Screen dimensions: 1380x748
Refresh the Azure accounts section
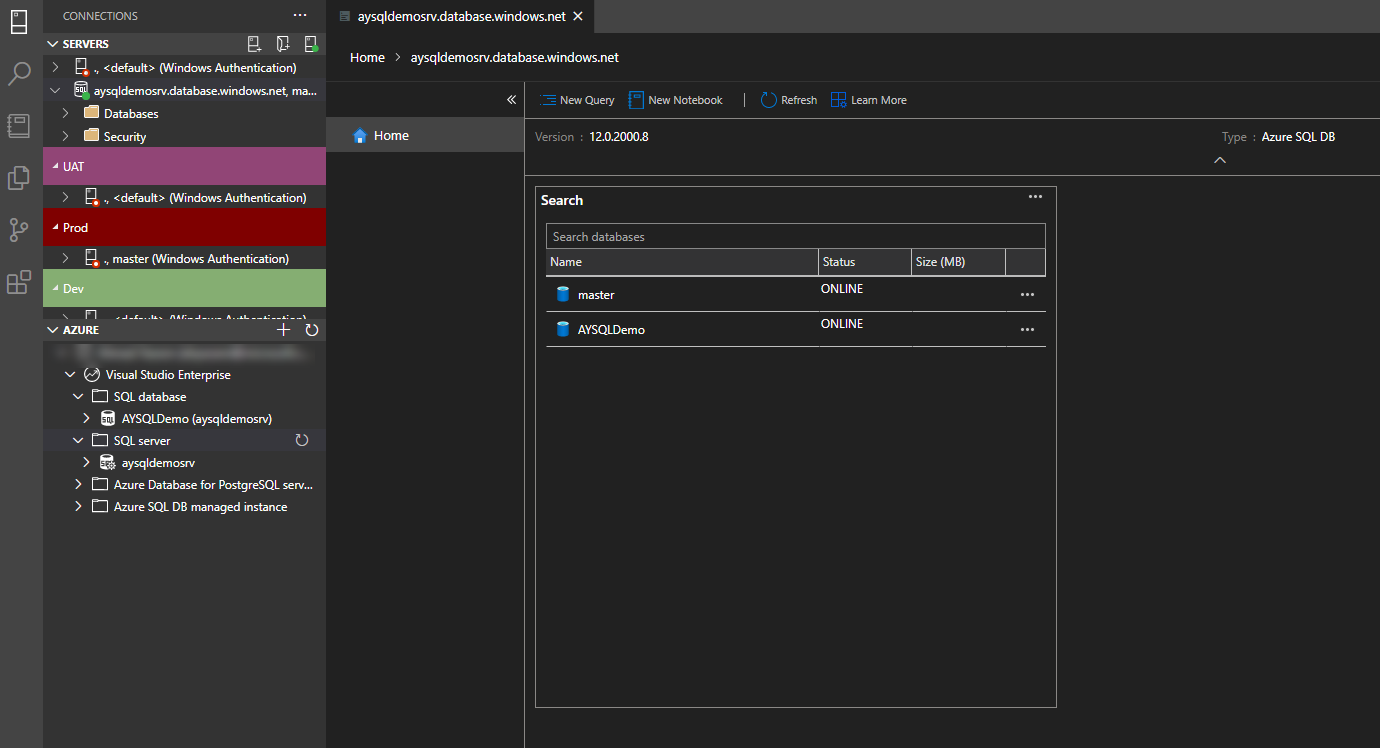point(311,330)
